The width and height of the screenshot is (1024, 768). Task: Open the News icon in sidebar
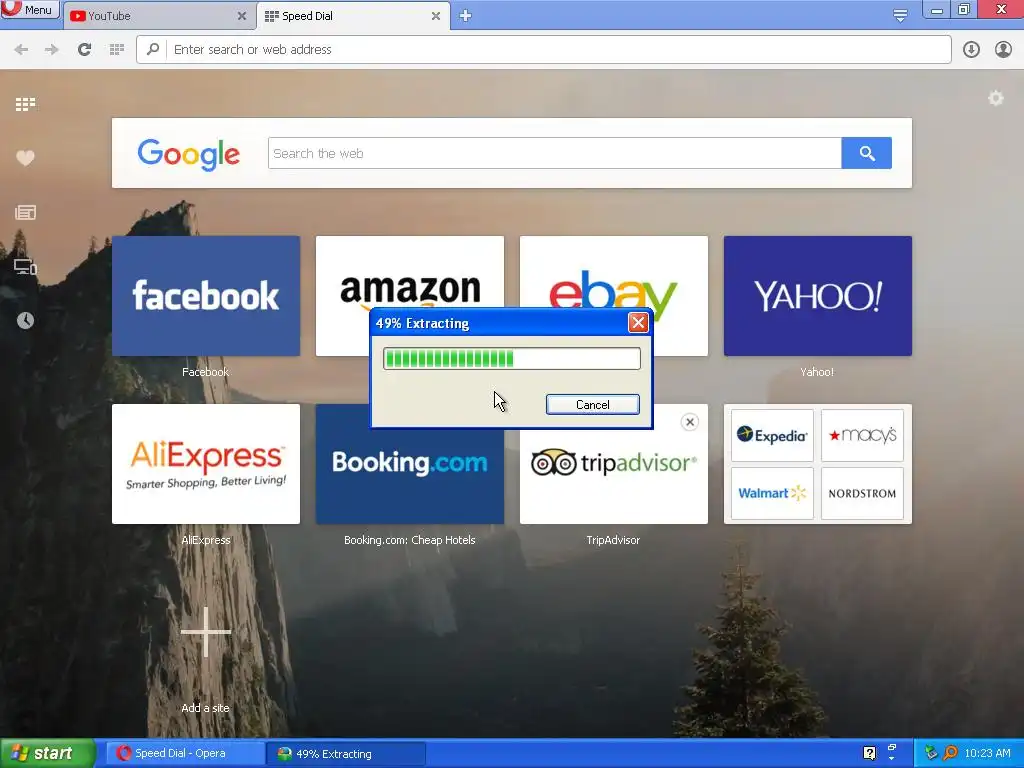point(25,212)
